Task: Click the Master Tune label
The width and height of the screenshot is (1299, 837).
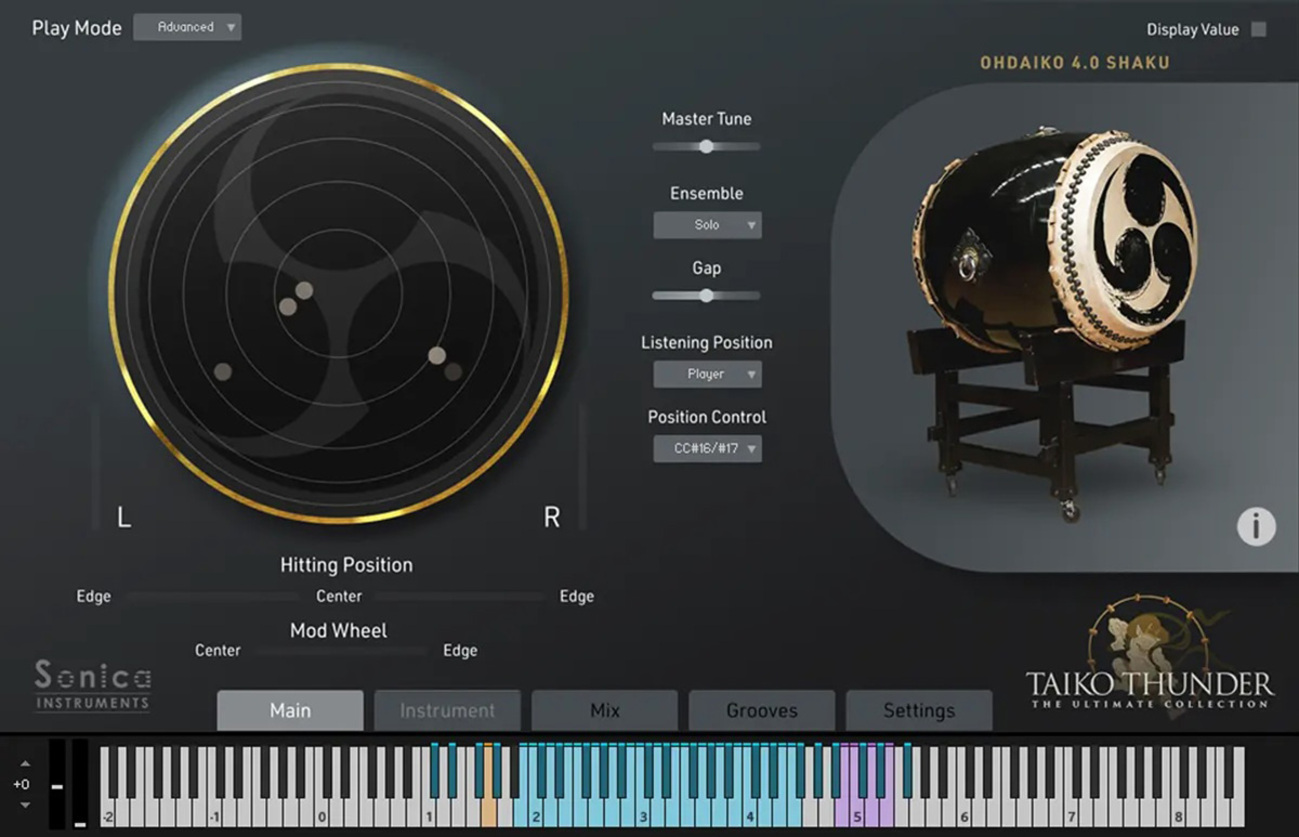Action: click(x=706, y=119)
